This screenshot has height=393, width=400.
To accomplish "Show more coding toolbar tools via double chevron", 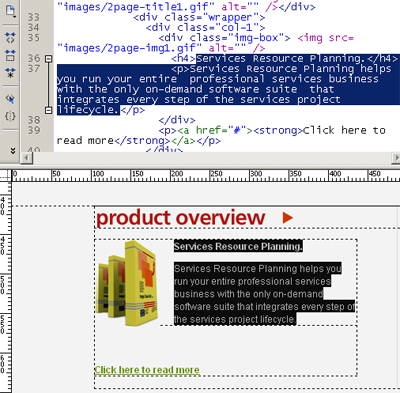I will 13,151.
